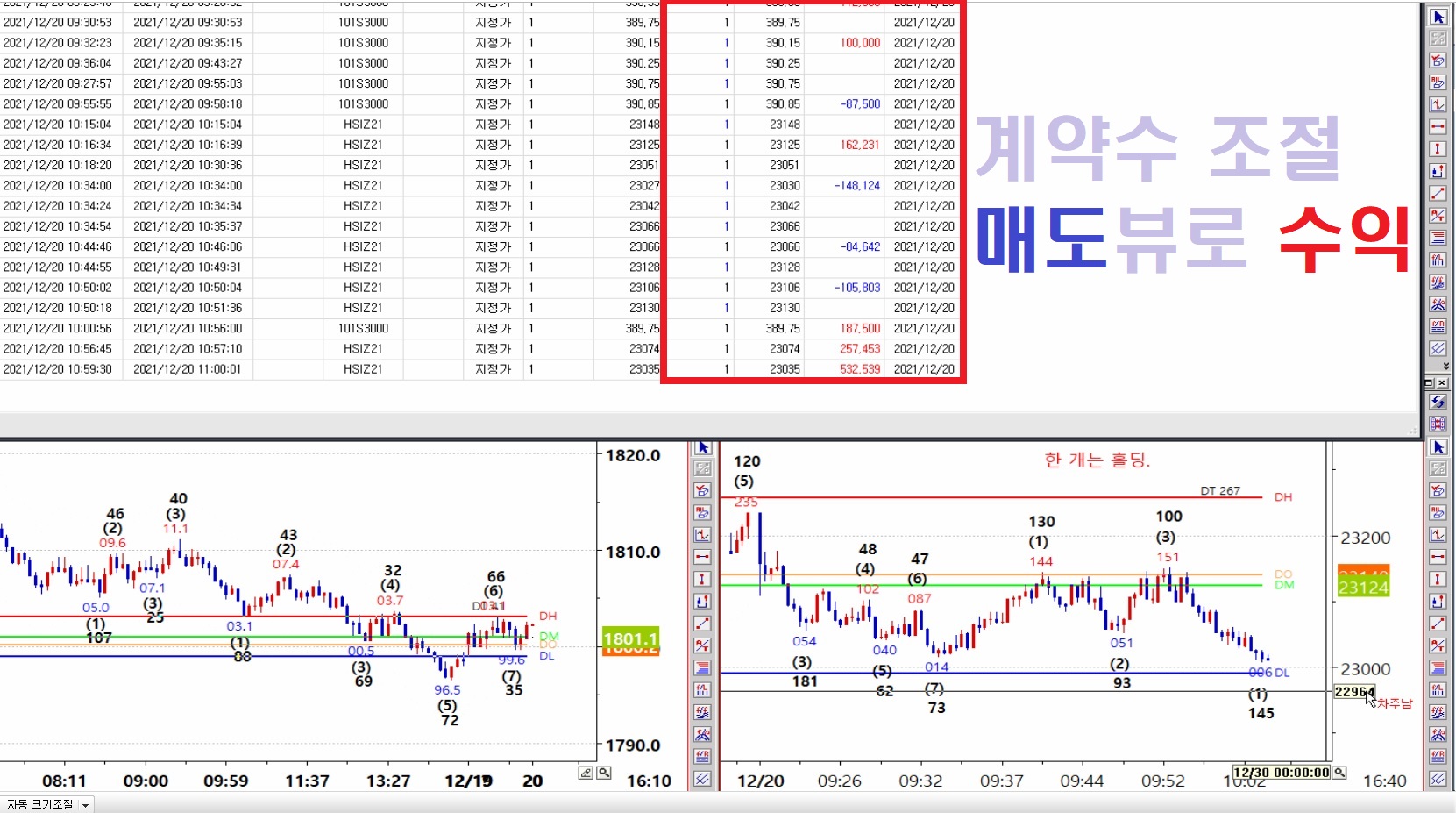
Task: Activate diagonal trendline tool between the charts
Action: pyautogui.click(x=702, y=624)
